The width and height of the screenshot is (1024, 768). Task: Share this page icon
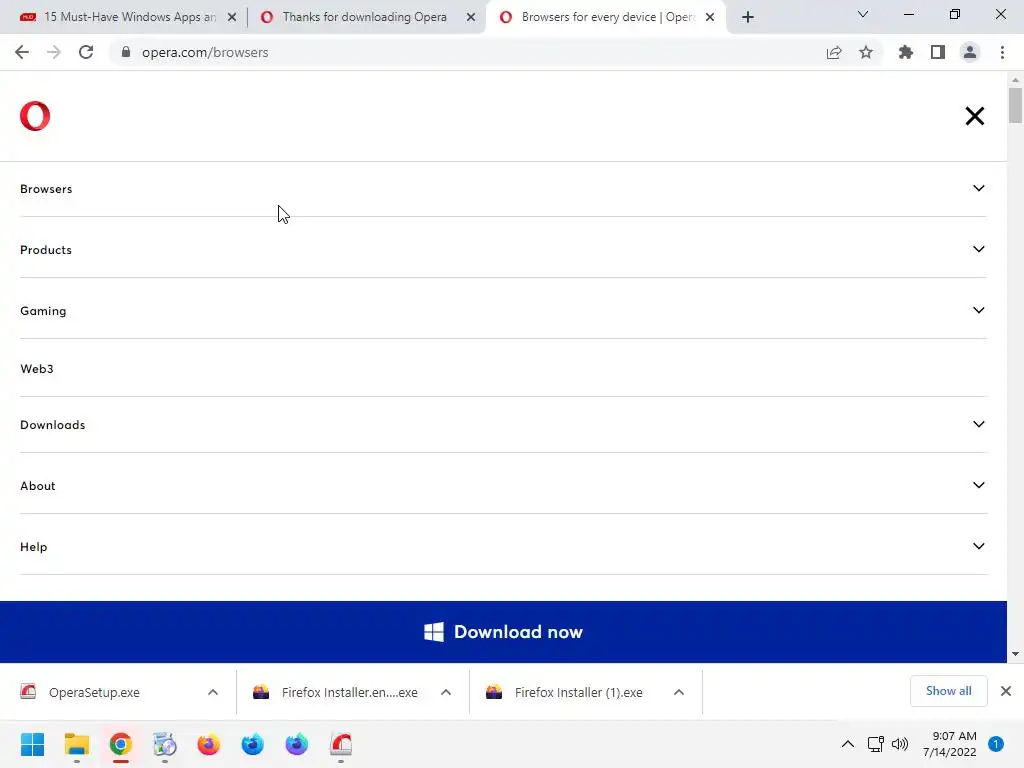pos(834,52)
